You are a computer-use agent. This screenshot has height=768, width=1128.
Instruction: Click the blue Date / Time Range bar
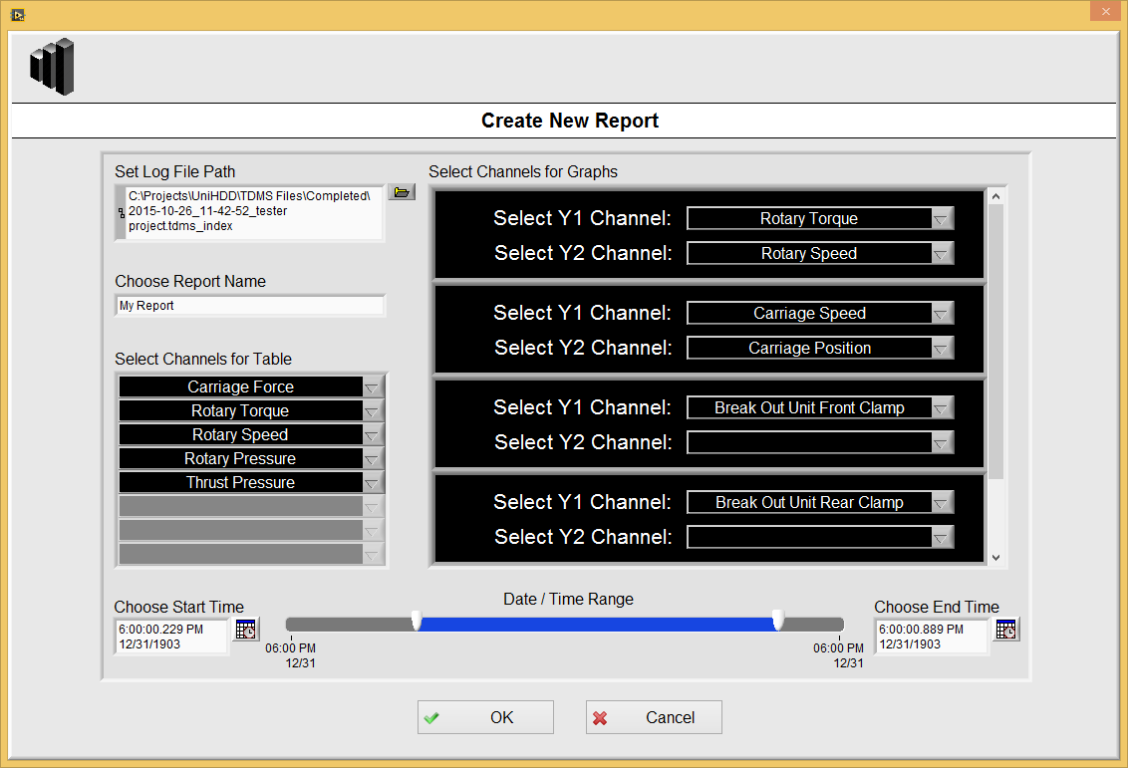tap(597, 624)
